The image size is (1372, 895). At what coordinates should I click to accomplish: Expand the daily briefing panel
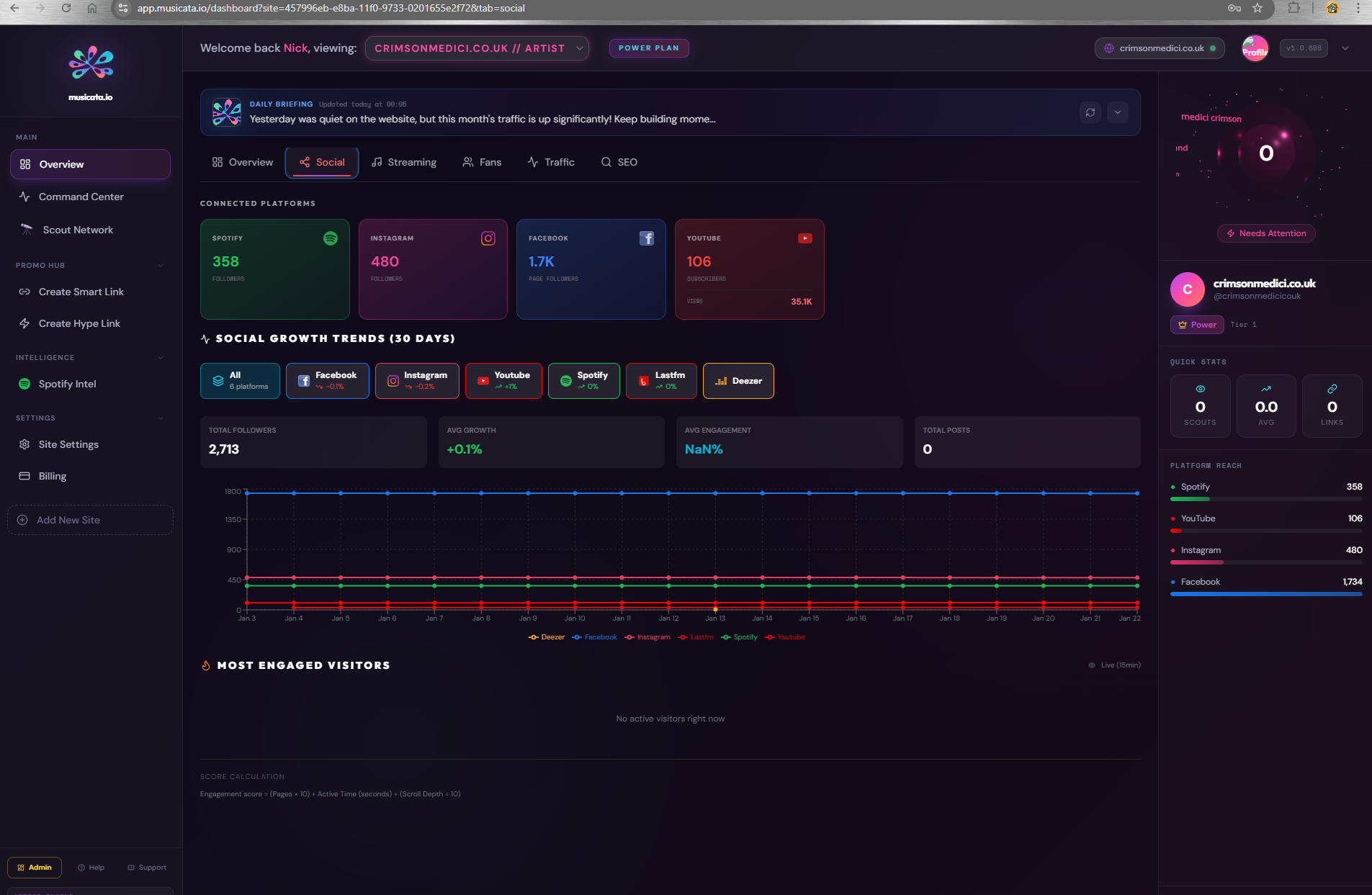1118,112
